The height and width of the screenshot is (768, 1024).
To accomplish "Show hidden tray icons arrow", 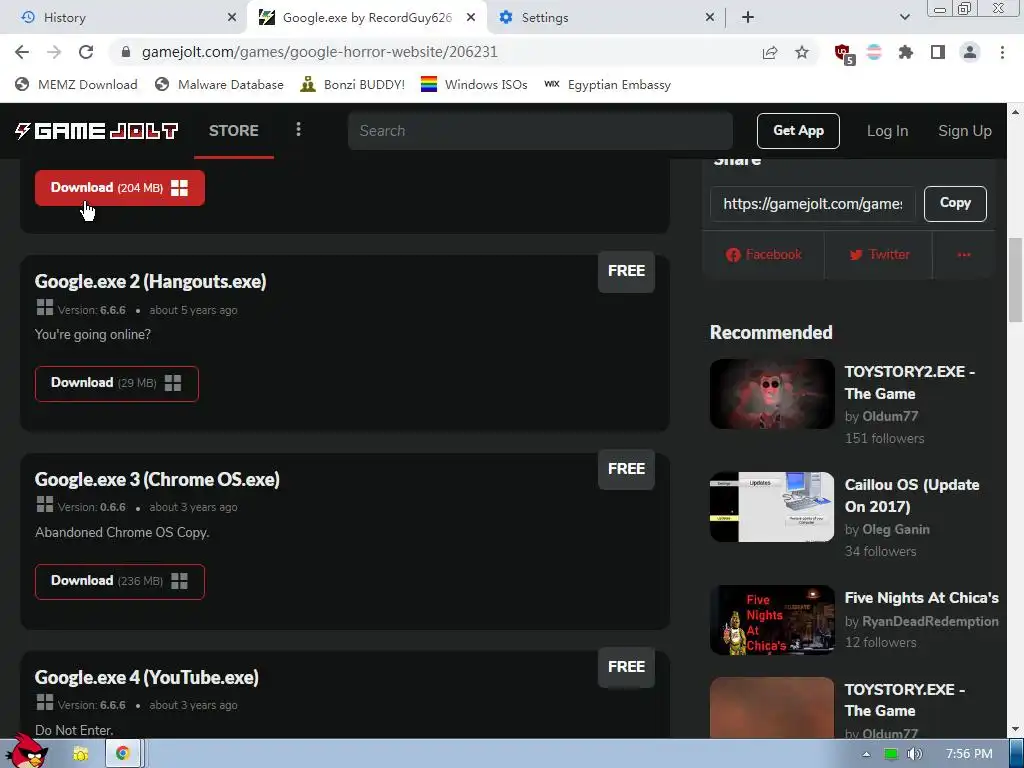I will [x=867, y=754].
